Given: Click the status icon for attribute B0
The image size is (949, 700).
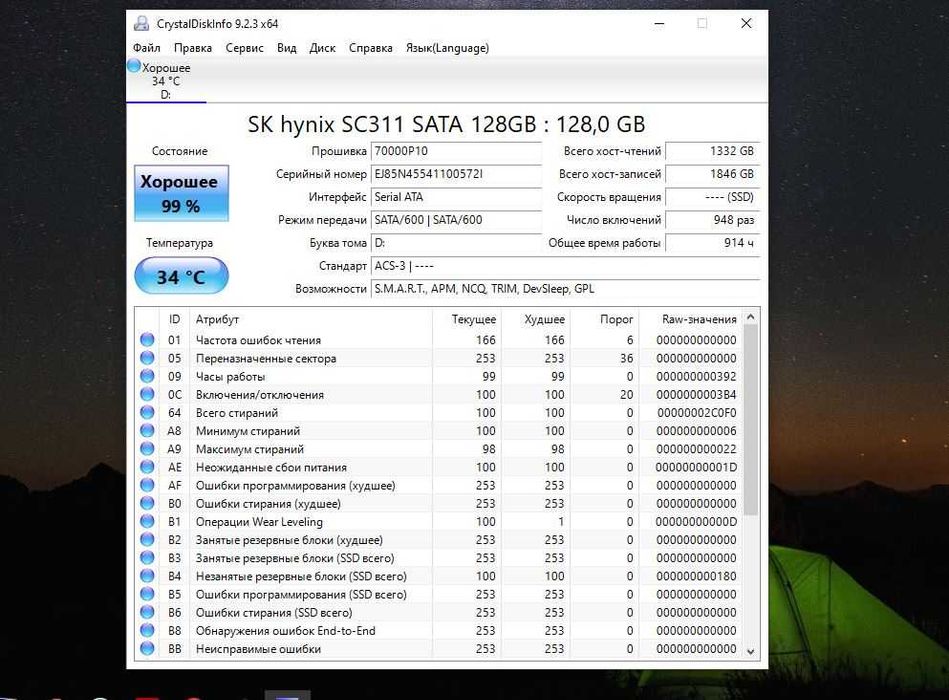Looking at the screenshot, I should tap(147, 503).
